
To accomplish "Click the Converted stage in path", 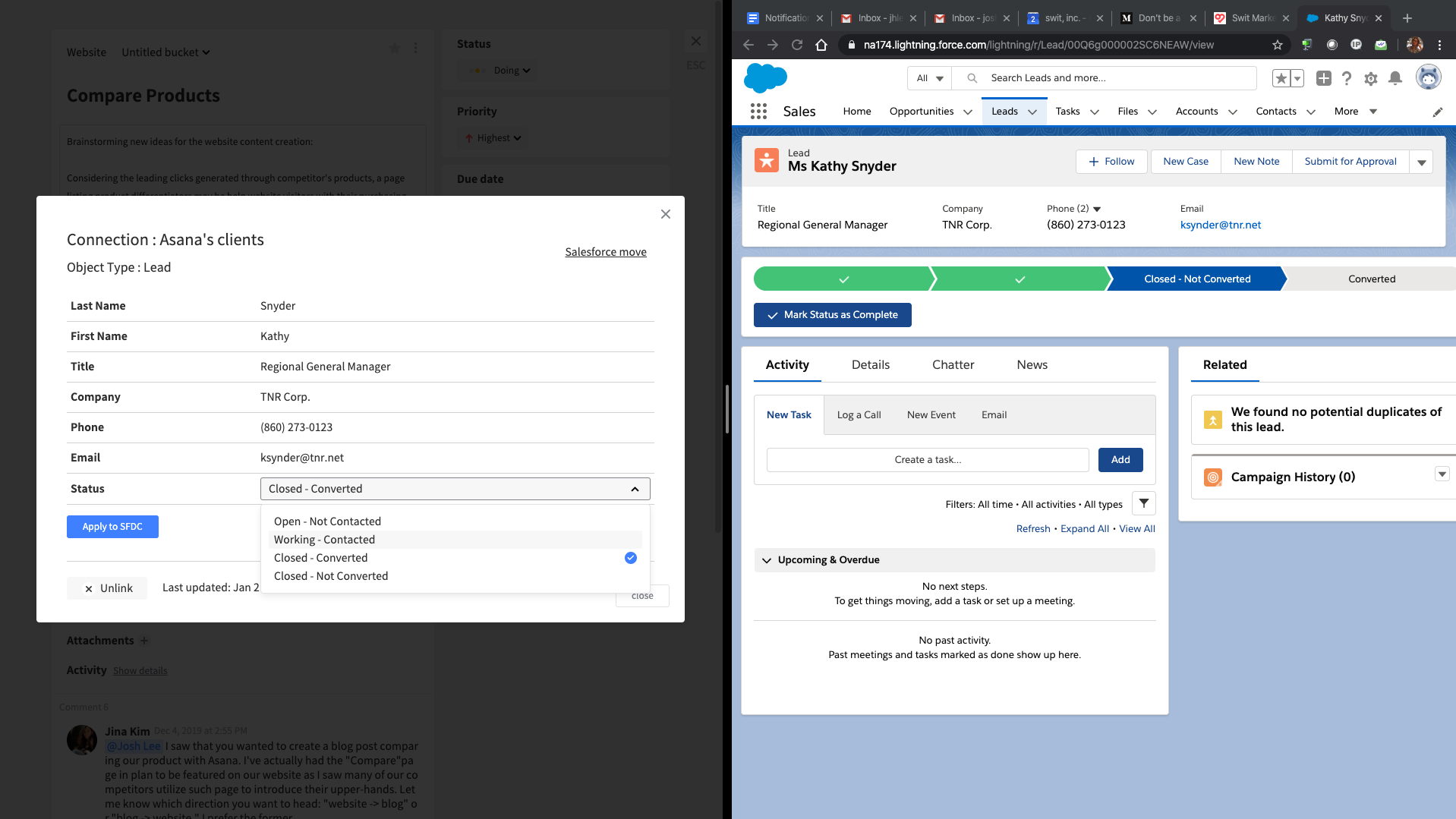I will [1371, 279].
